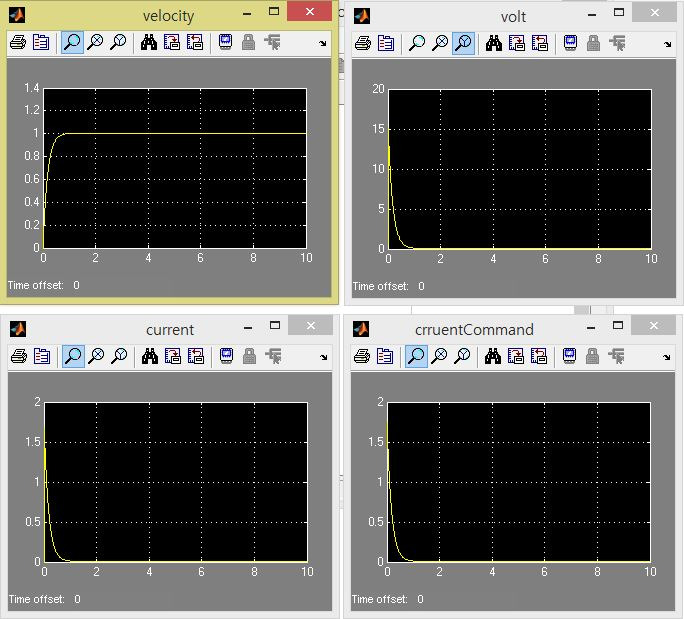
Task: Click lock axes icon in velocity scope
Action: (249, 42)
